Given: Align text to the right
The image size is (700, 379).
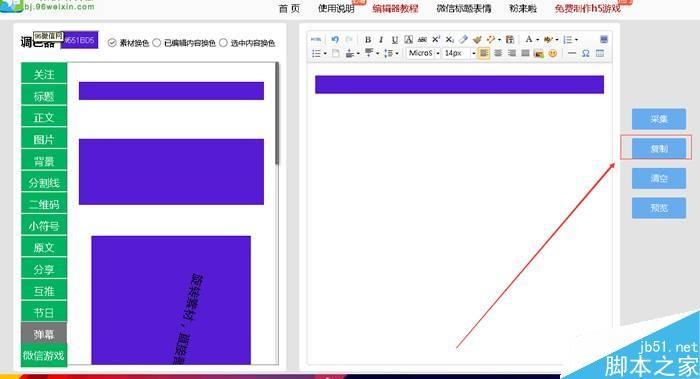Looking at the screenshot, I should pyautogui.click(x=512, y=53).
